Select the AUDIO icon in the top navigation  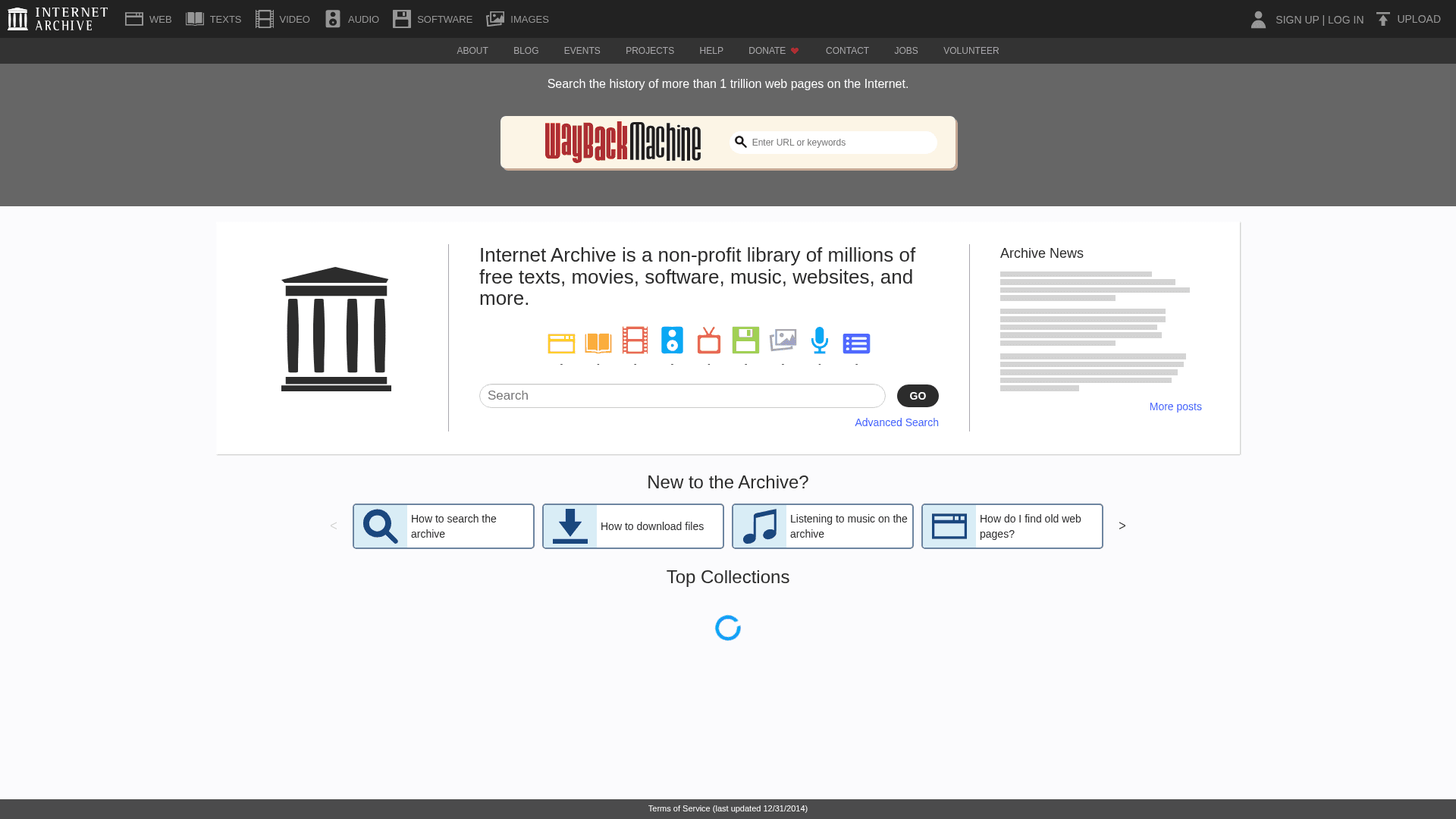click(332, 17)
